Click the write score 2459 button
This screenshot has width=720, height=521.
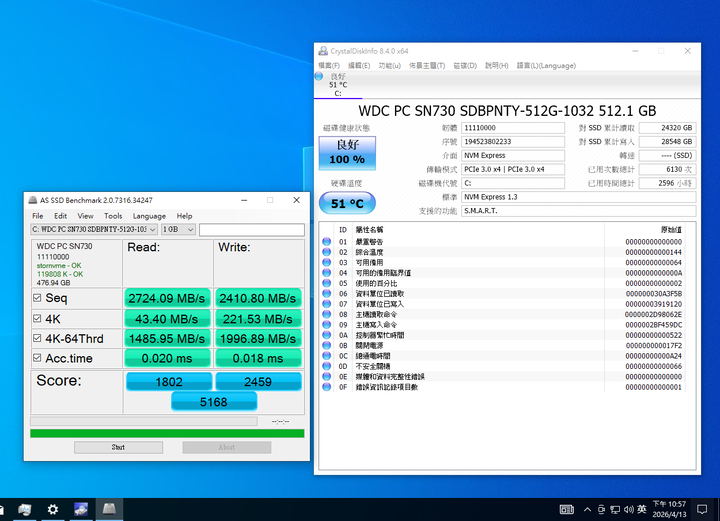[258, 381]
